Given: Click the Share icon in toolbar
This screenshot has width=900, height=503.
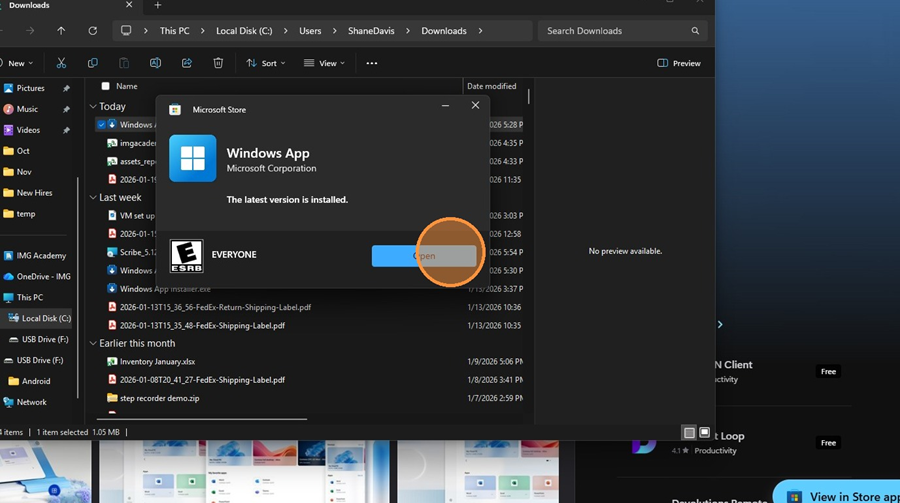Looking at the screenshot, I should [x=187, y=63].
